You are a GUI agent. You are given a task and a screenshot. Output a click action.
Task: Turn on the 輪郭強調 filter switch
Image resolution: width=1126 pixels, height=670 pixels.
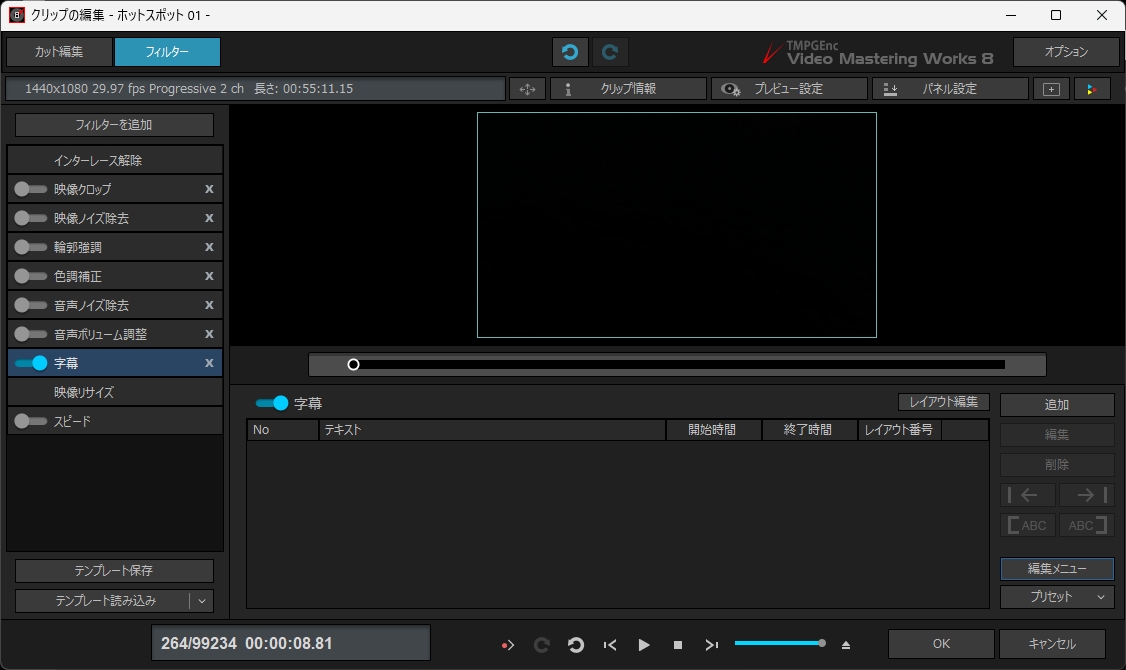[31, 247]
